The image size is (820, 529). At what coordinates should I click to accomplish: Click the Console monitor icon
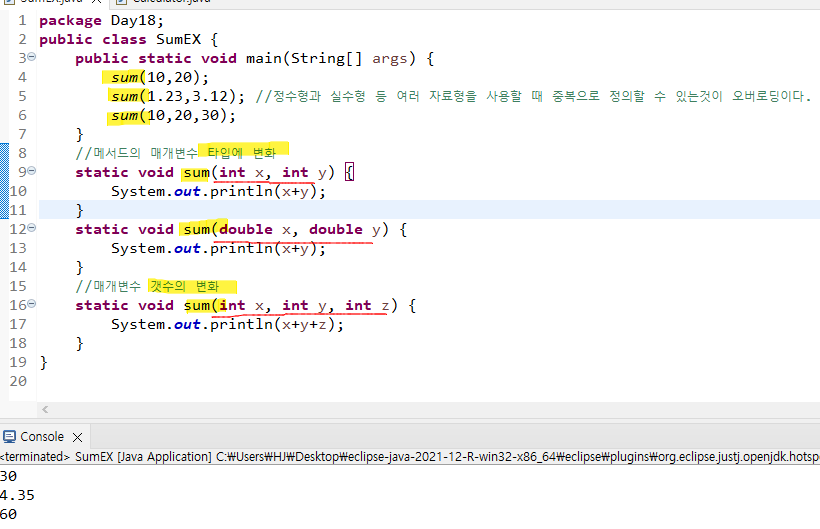pos(9,436)
